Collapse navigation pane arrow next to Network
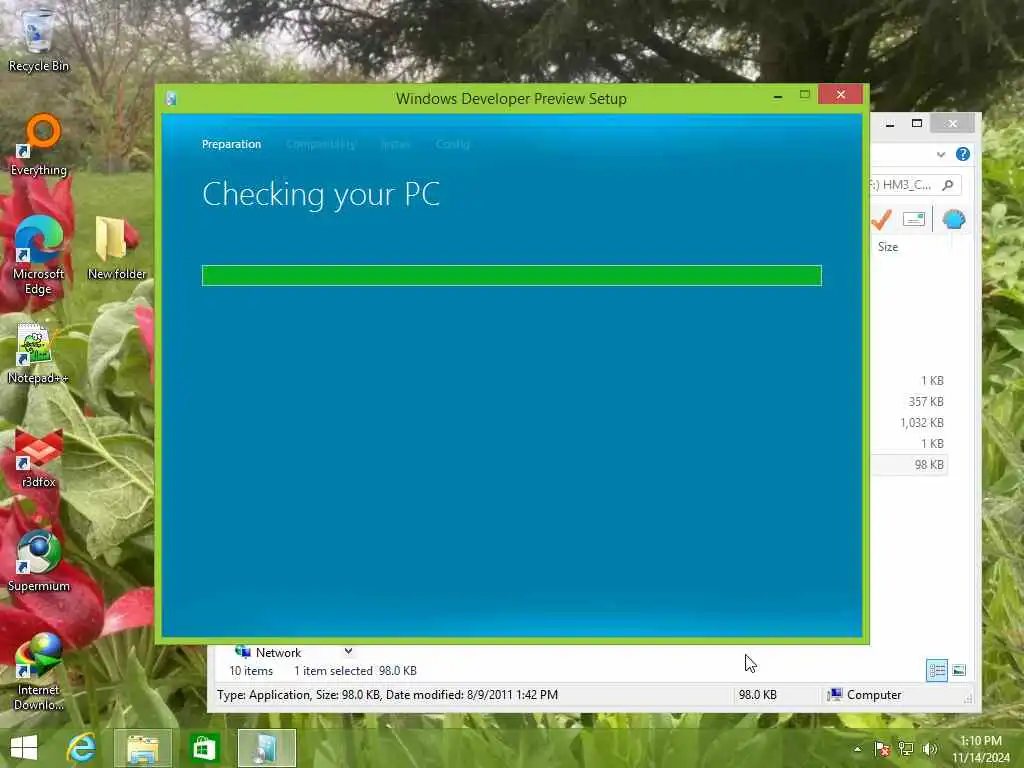Viewport: 1024px width, 768px height. 348,651
